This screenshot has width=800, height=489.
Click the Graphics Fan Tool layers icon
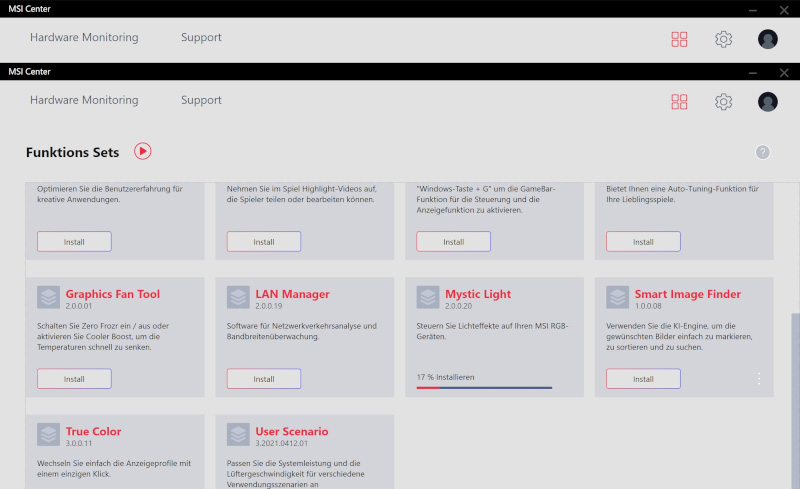coord(48,297)
